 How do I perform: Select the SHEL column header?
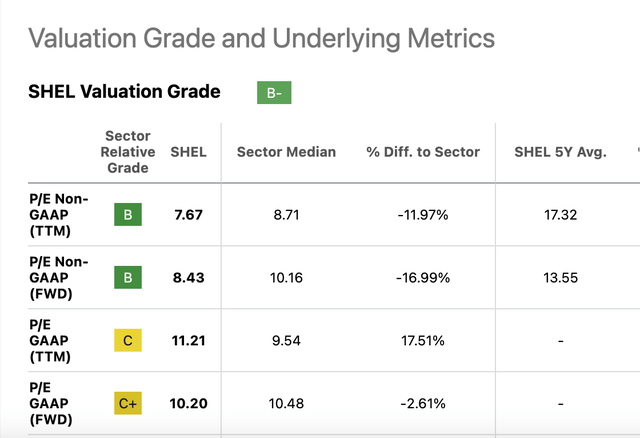(188, 152)
